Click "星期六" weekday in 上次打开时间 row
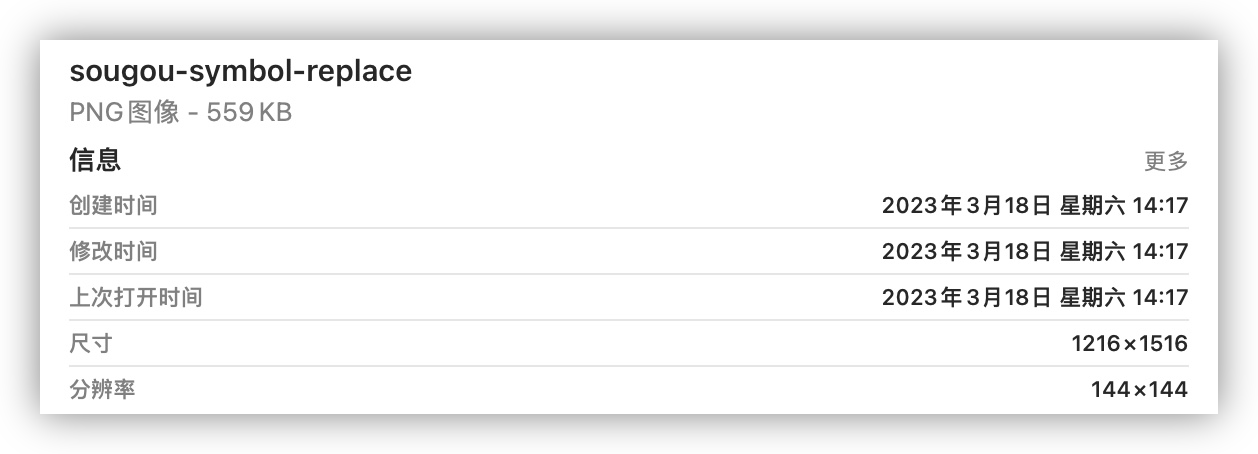1258x454 pixels. pyautogui.click(x=1093, y=297)
